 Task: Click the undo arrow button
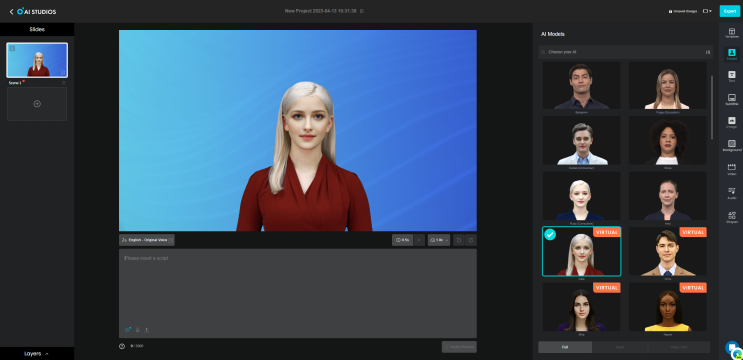(458, 240)
